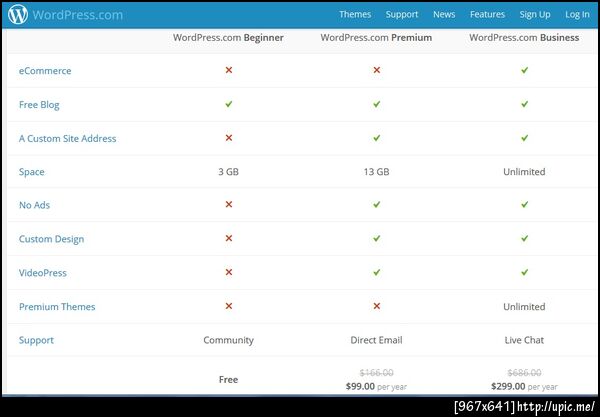This screenshot has width=600, height=417.
Task: Open the WordPress.com home link
Action: 78,15
